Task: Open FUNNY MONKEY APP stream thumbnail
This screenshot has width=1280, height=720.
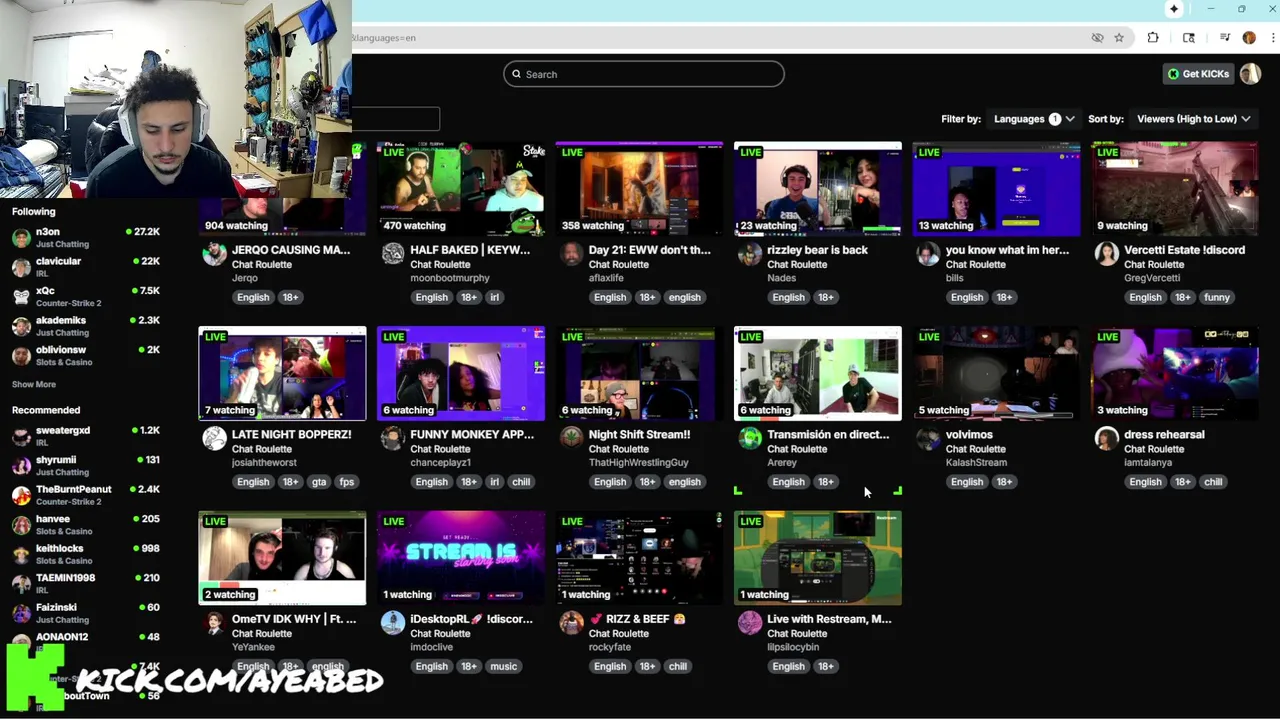Action: [x=461, y=373]
